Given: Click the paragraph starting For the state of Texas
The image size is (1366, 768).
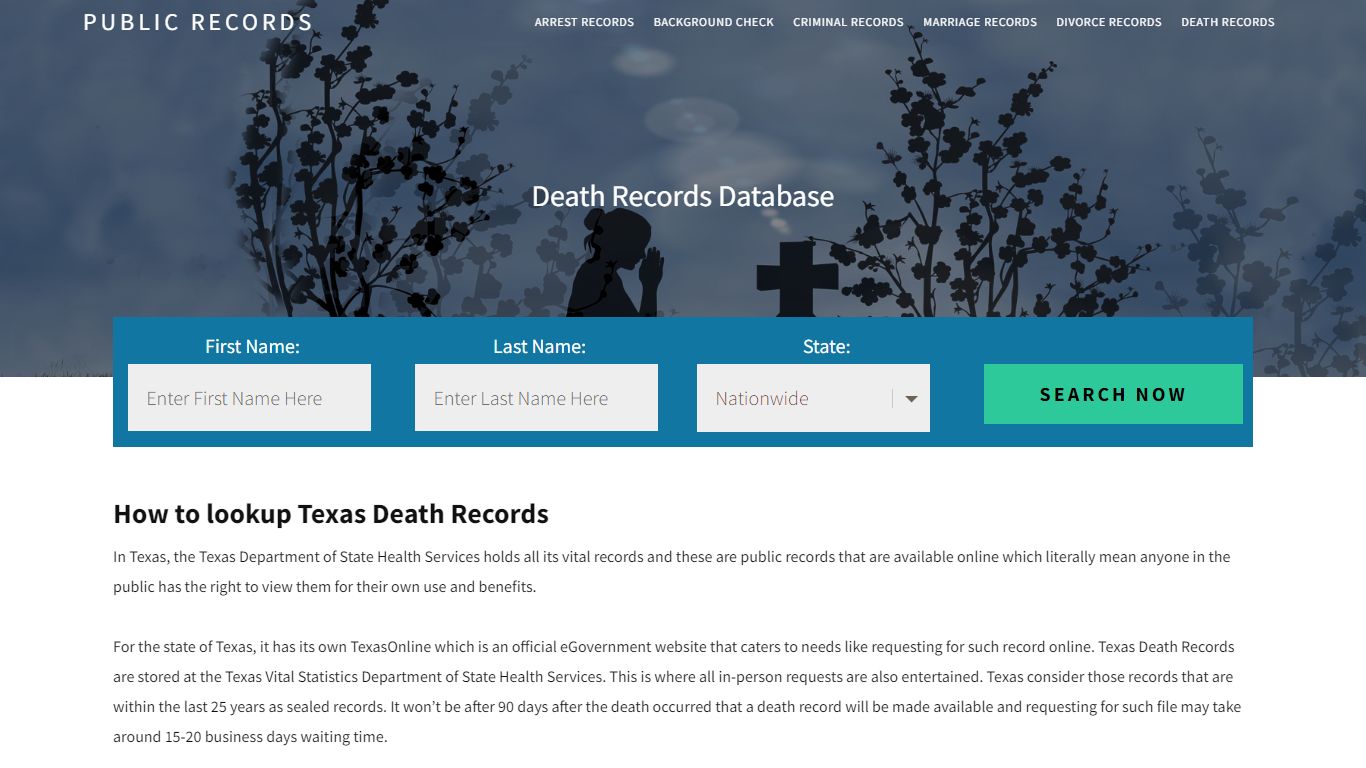Looking at the screenshot, I should coord(677,692).
